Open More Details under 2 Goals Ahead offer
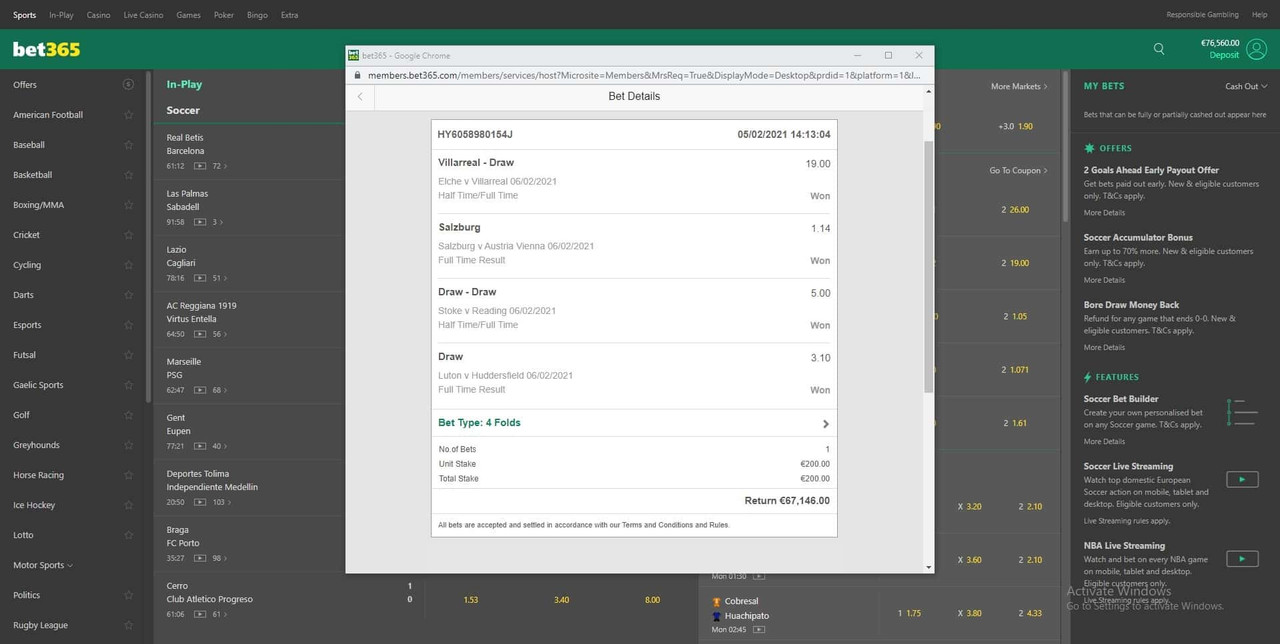1280x644 pixels. 1104,213
